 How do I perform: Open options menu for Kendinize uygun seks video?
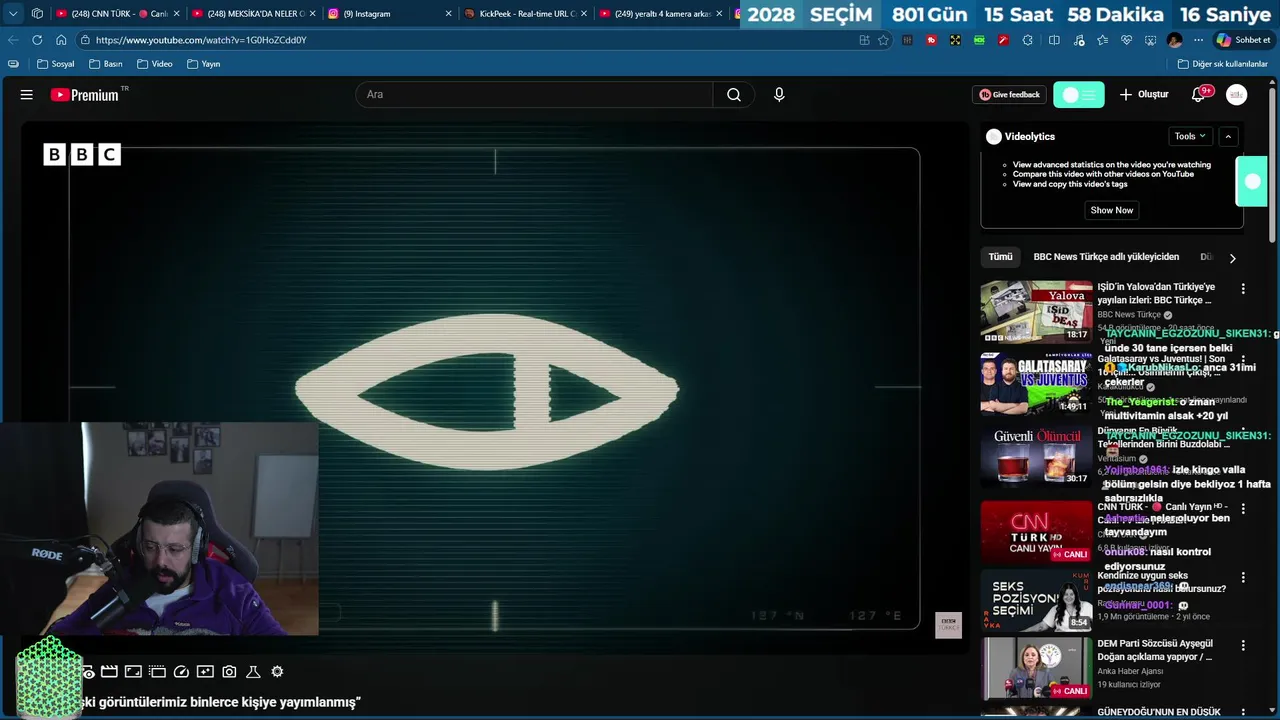coord(1243,578)
